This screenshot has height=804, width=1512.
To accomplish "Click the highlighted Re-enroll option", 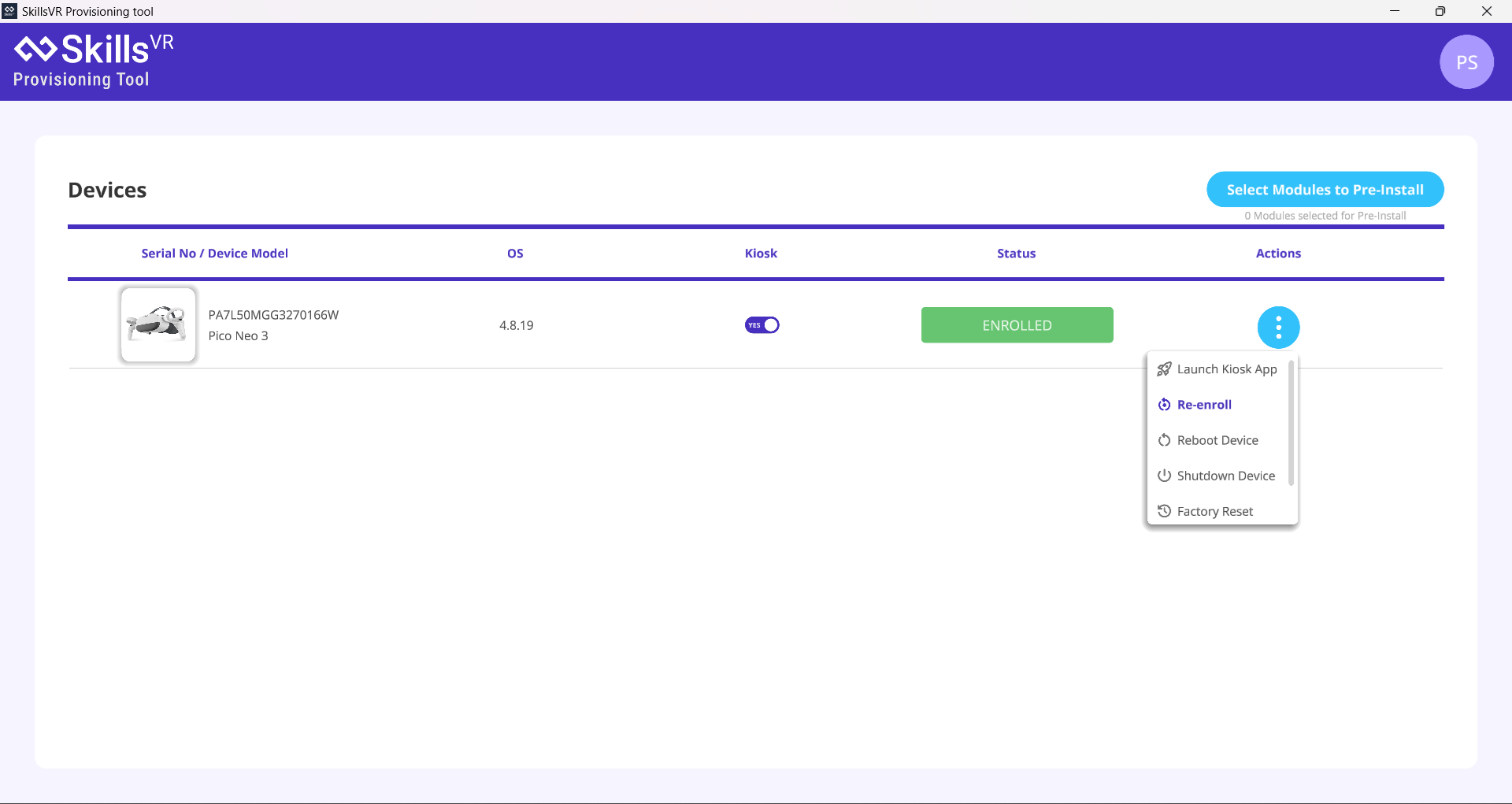I will tap(1204, 404).
